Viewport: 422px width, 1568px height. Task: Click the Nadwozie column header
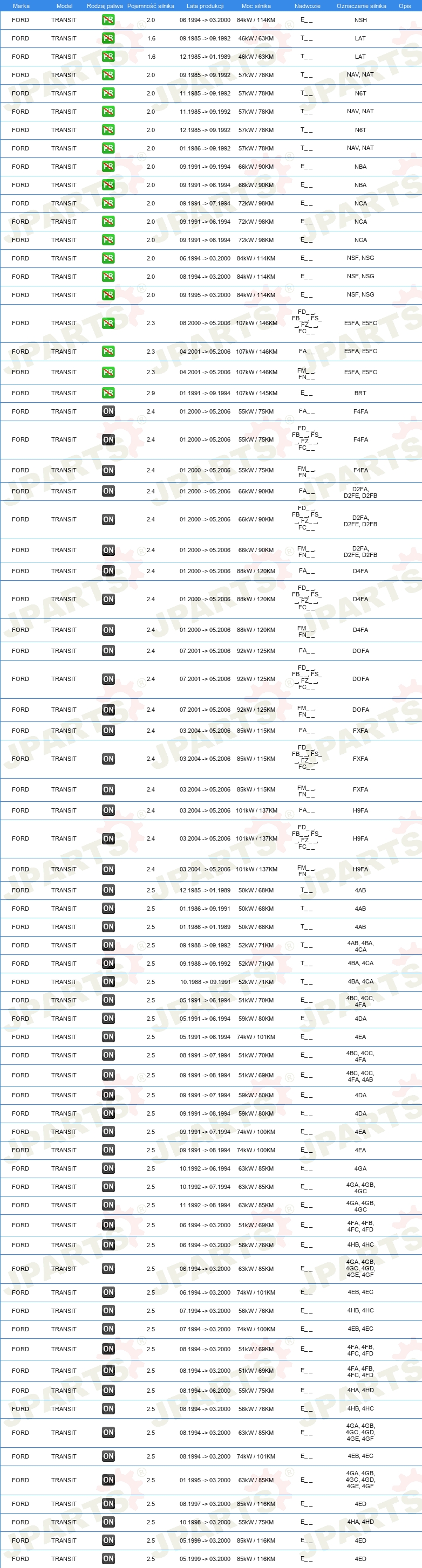(307, 6)
